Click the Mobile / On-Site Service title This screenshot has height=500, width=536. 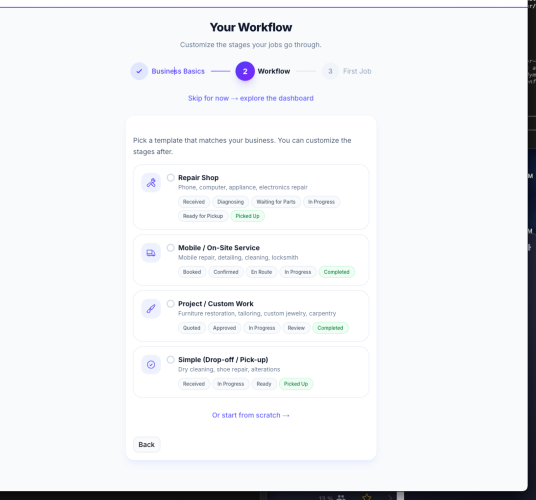(219, 248)
